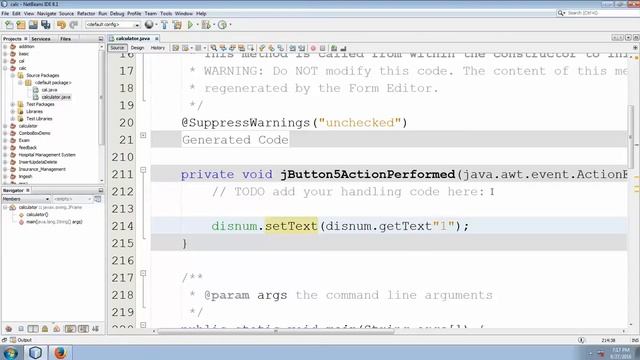The height and width of the screenshot is (360, 640).
Task: Select calculator.java in Projects tree
Action: pyautogui.click(x=56, y=97)
